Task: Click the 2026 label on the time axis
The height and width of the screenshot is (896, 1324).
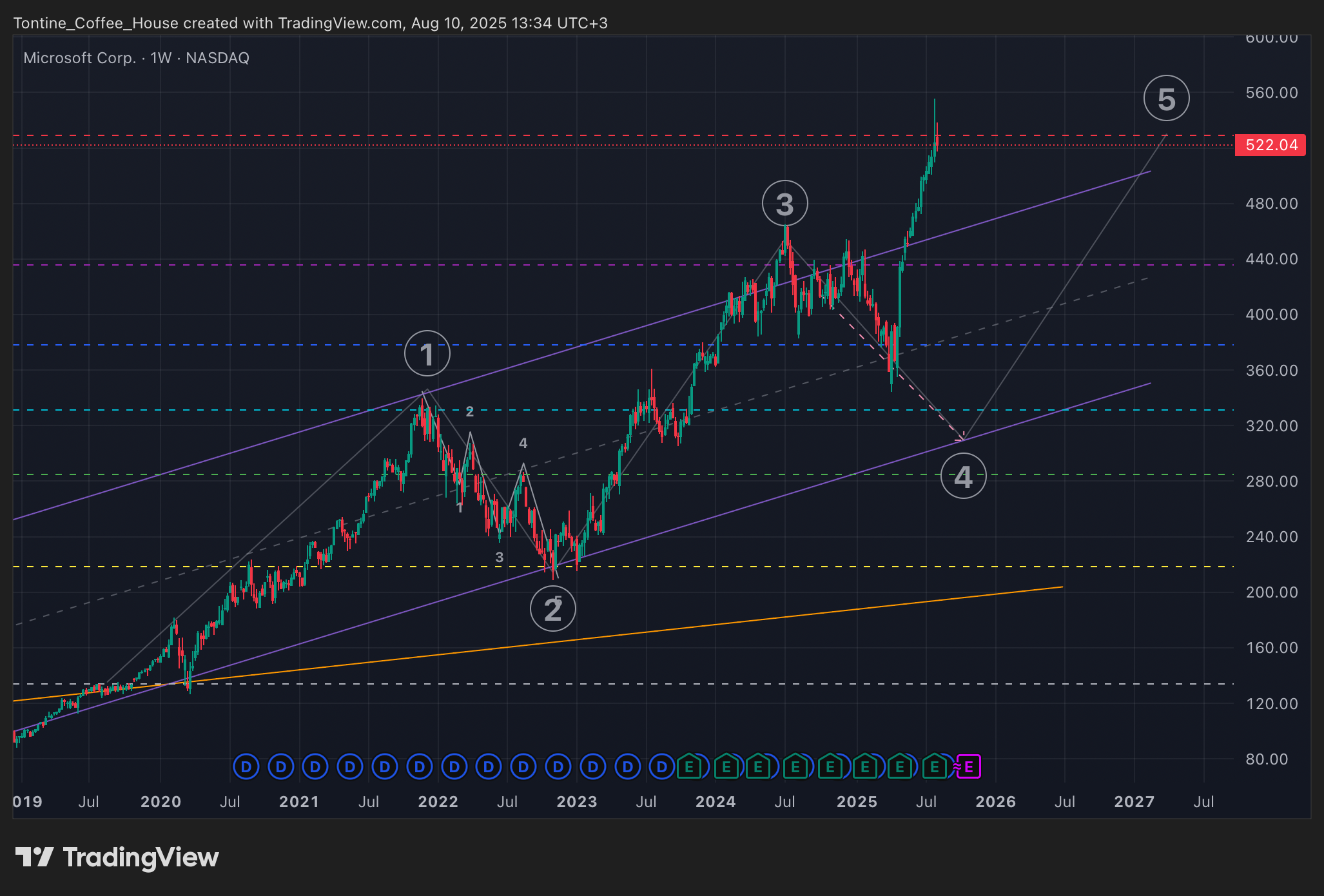Action: (996, 802)
